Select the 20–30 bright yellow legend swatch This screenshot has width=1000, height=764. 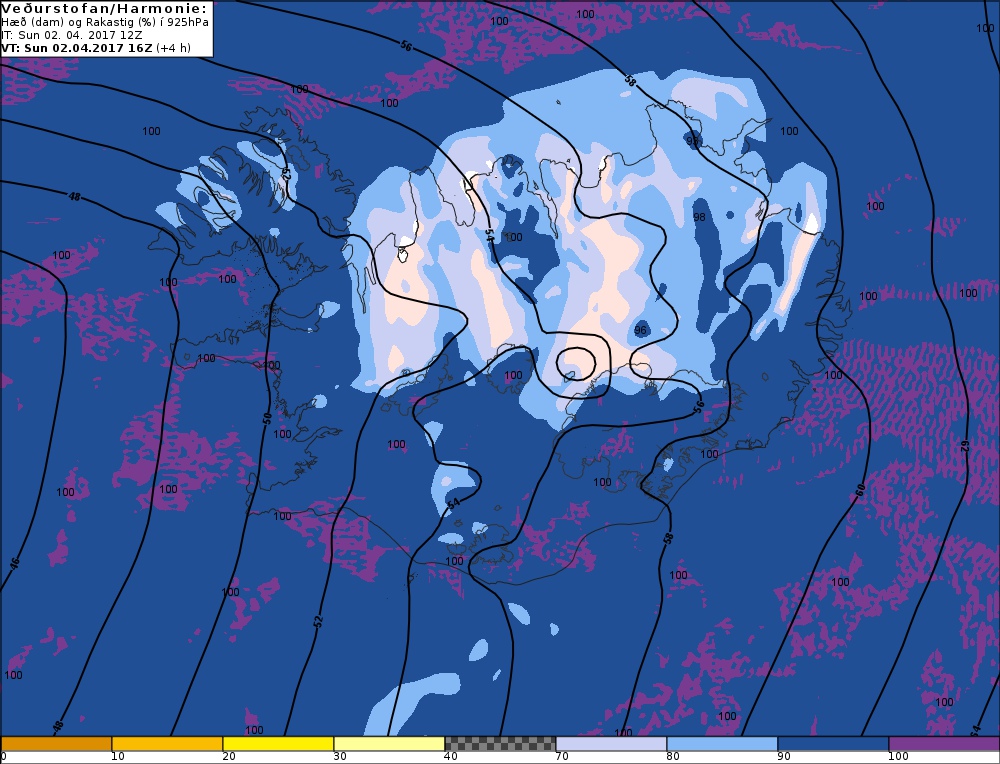278,744
